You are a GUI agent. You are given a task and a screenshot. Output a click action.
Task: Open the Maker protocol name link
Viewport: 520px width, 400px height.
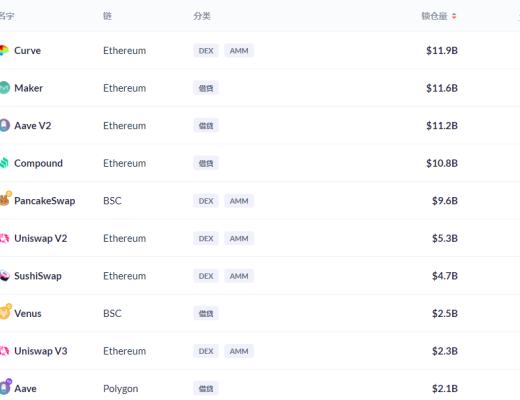[28, 88]
